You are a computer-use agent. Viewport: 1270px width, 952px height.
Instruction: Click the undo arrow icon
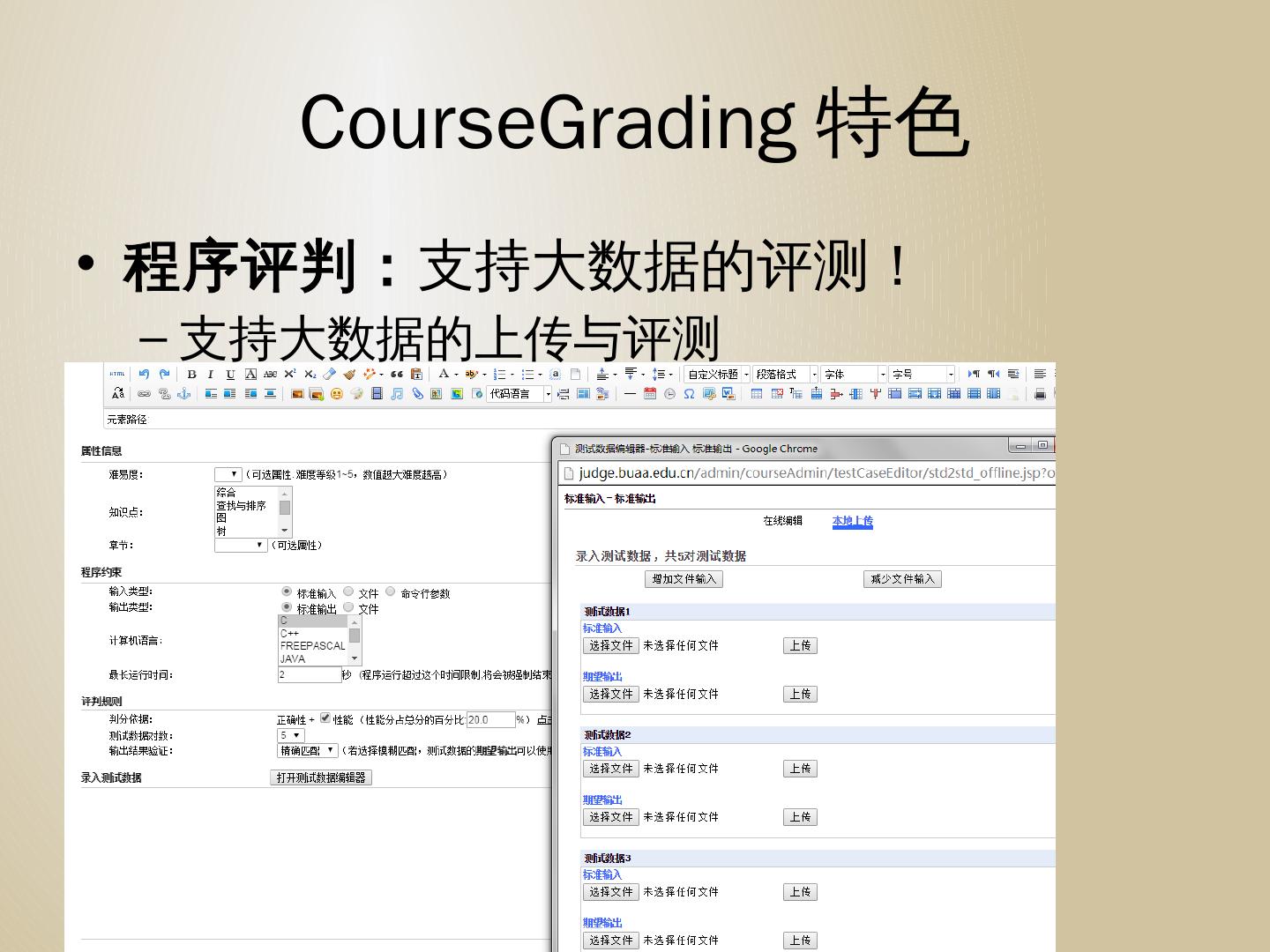(x=145, y=375)
